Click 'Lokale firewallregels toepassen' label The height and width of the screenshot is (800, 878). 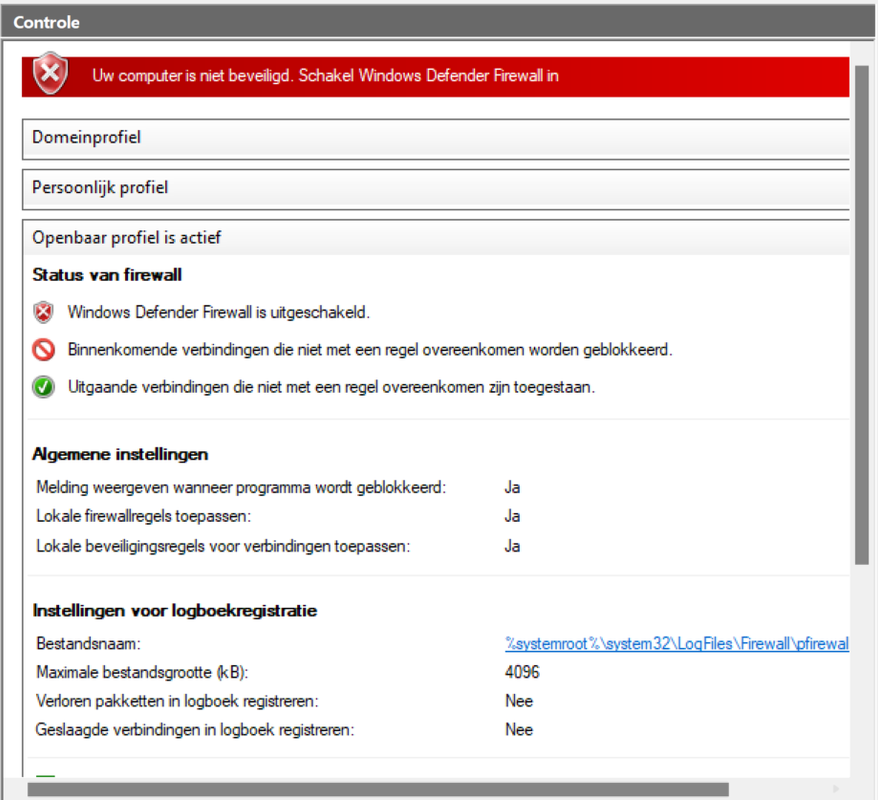(143, 516)
